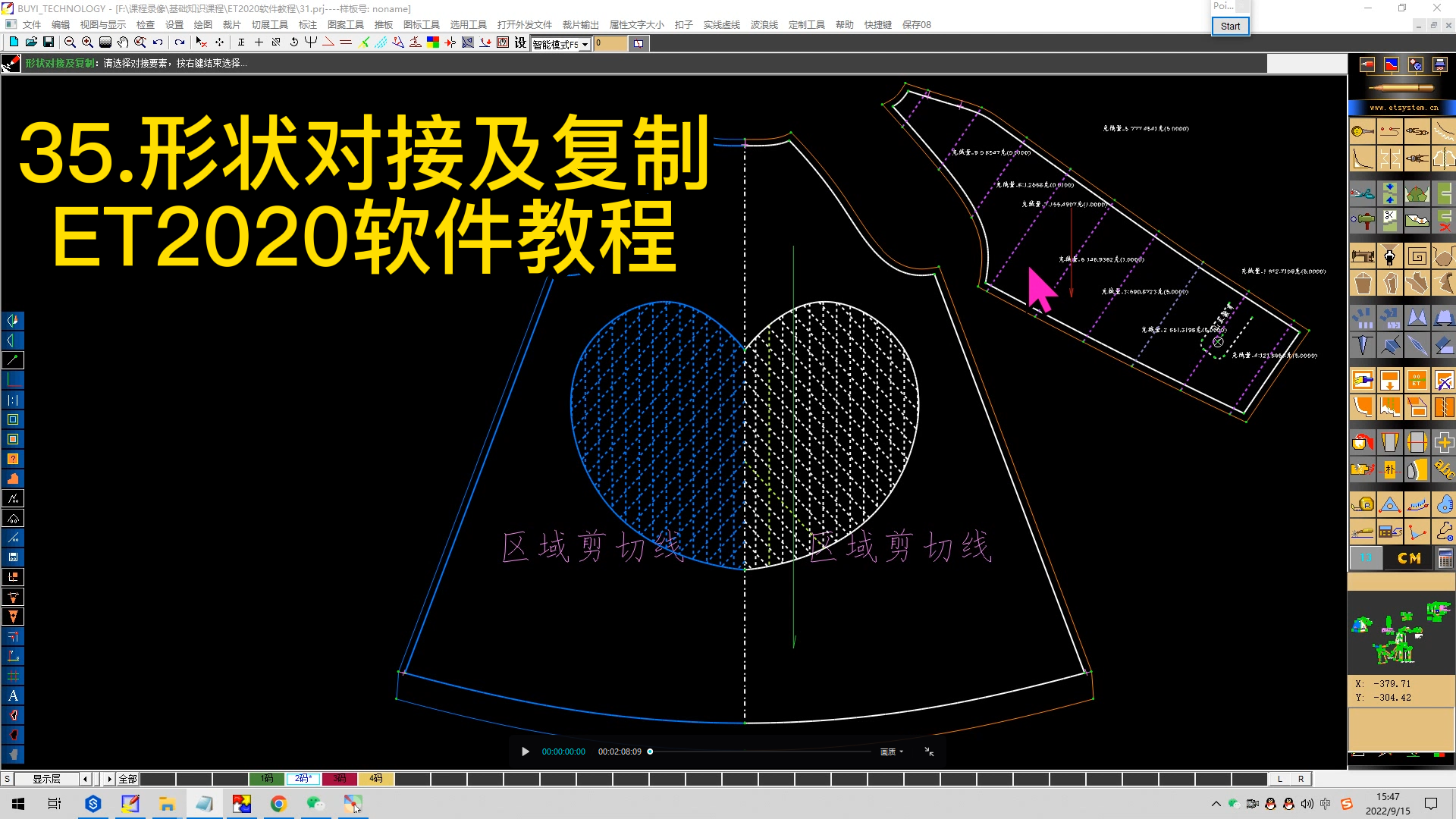
Task: Click the blue red curve icon at panel top
Action: pos(1392,64)
